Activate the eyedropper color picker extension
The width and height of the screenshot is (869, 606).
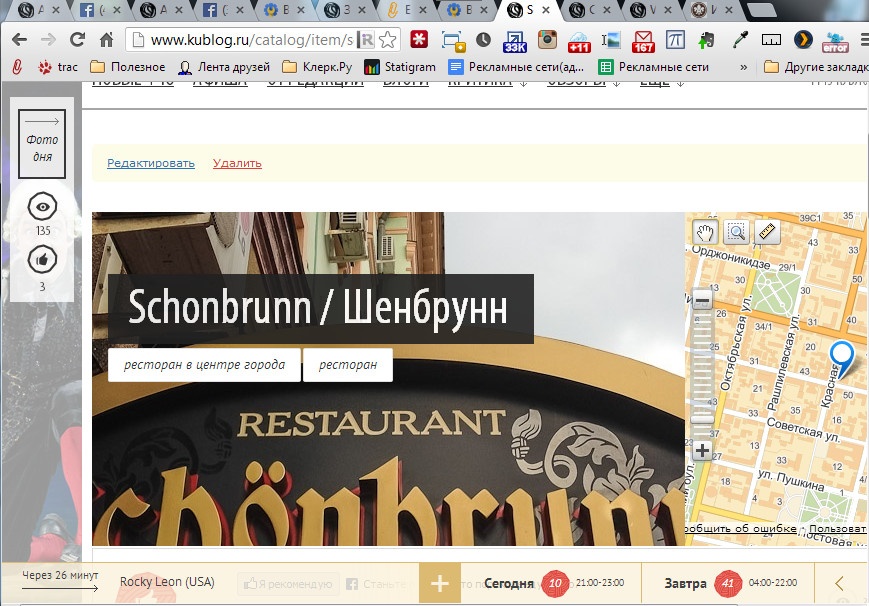pos(740,39)
